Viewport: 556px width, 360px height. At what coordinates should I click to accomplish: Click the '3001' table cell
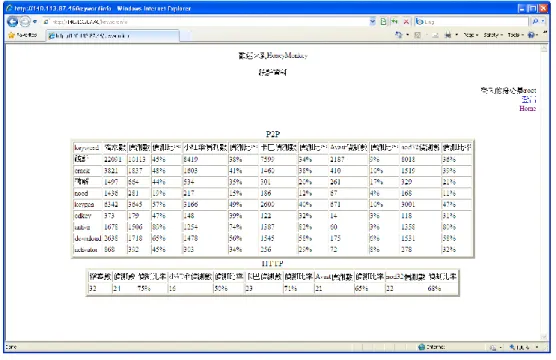(420, 205)
